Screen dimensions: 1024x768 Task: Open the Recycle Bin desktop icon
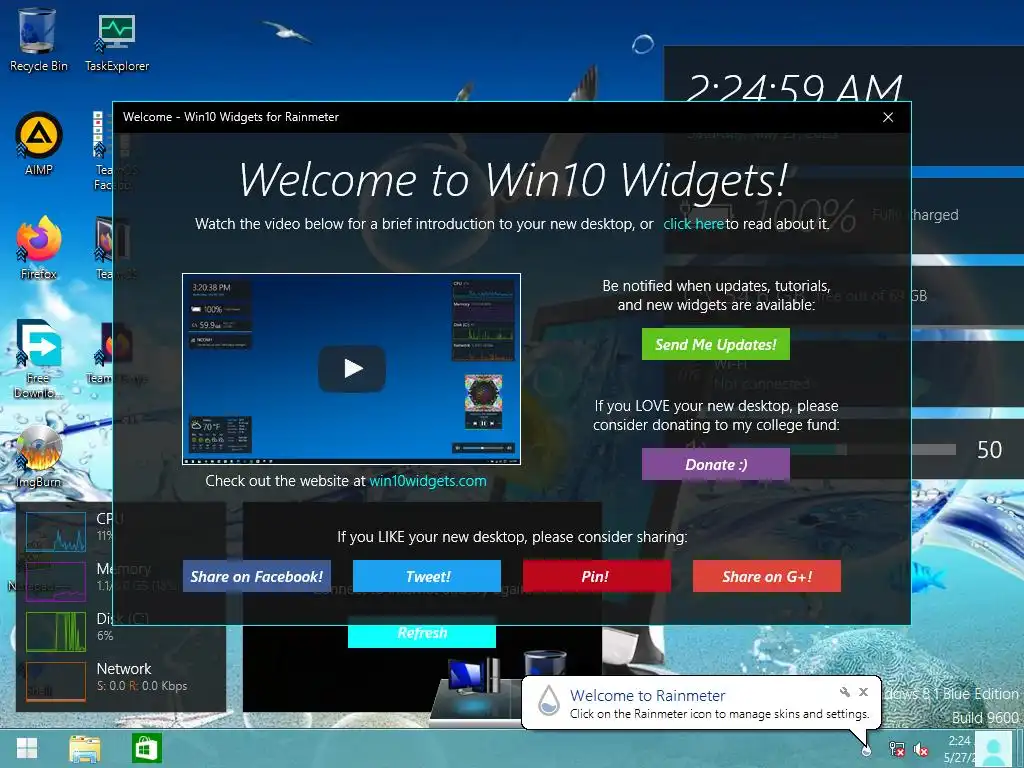(x=38, y=39)
